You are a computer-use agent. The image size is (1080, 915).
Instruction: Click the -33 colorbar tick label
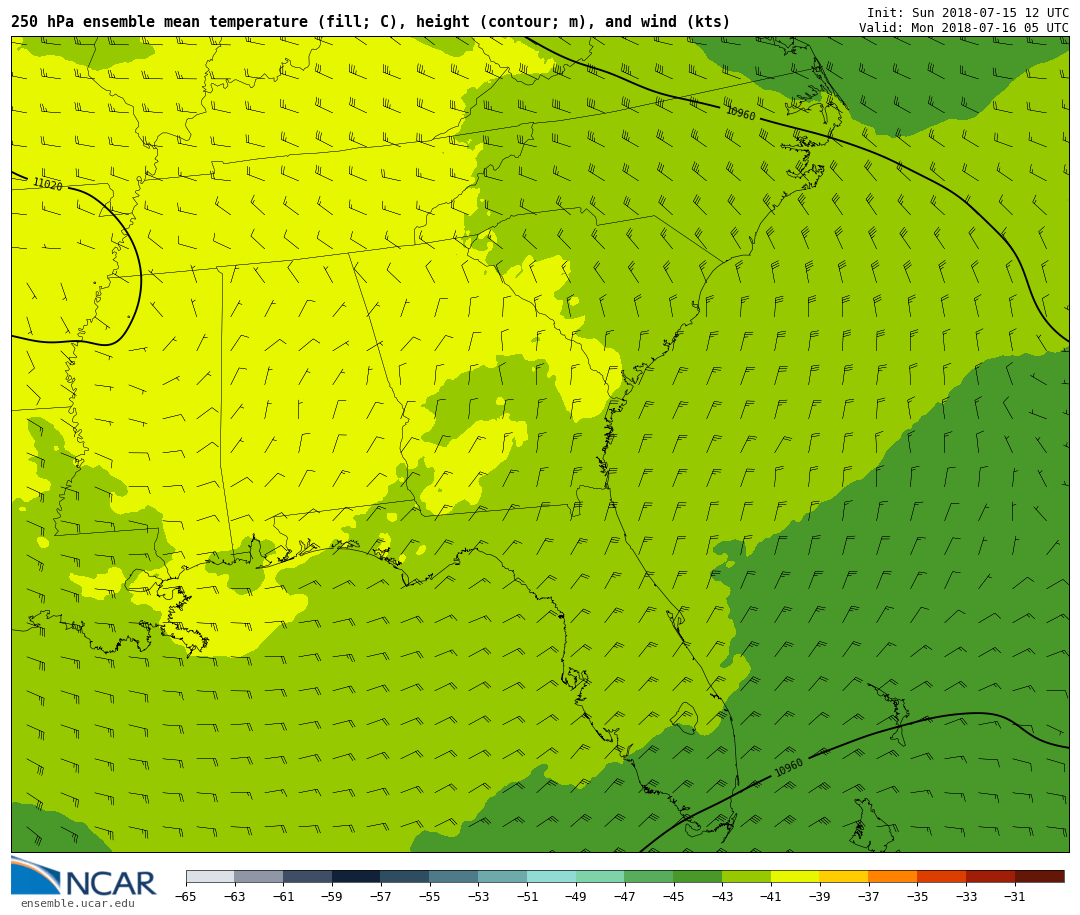click(x=966, y=896)
